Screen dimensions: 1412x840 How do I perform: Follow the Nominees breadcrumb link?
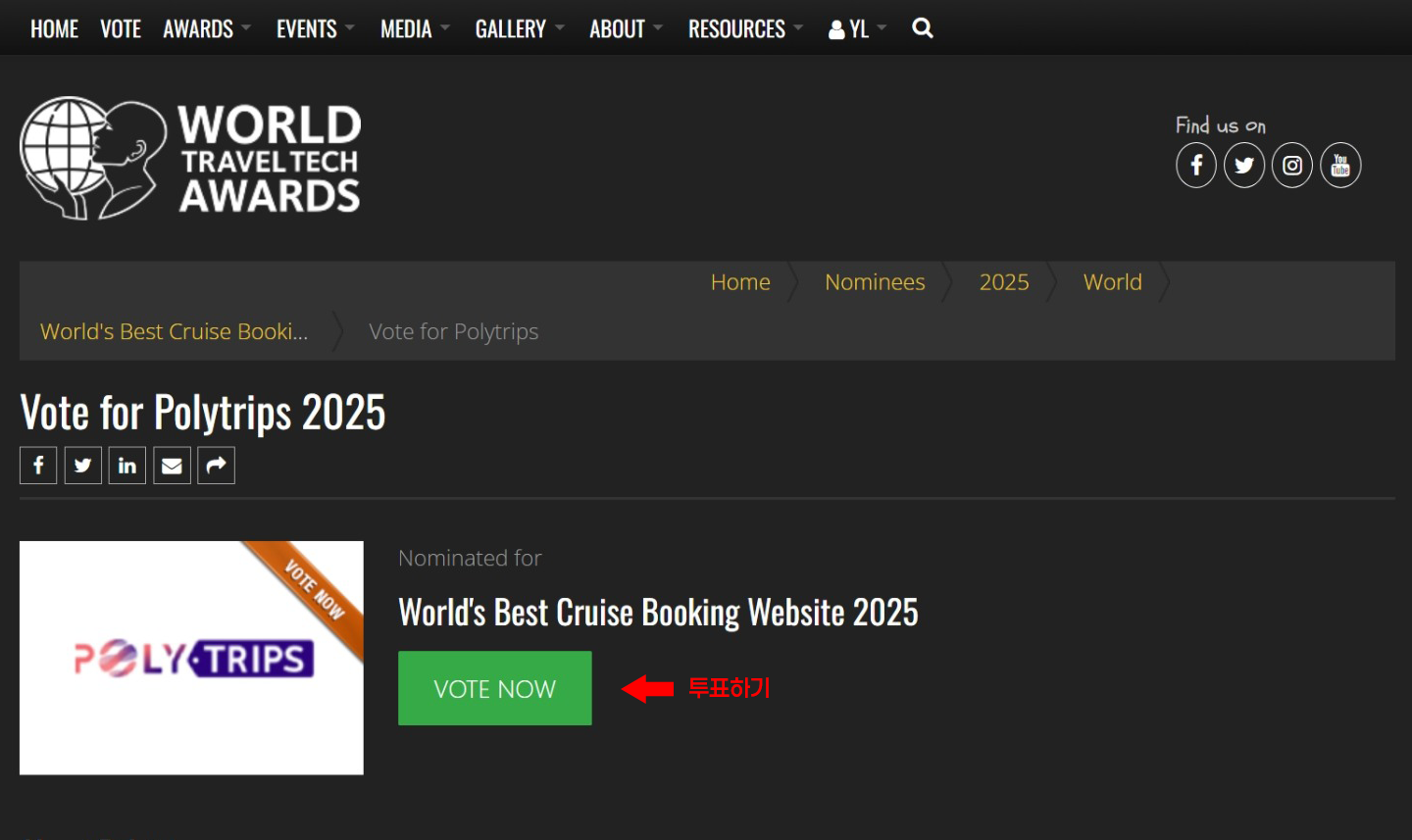pos(874,282)
